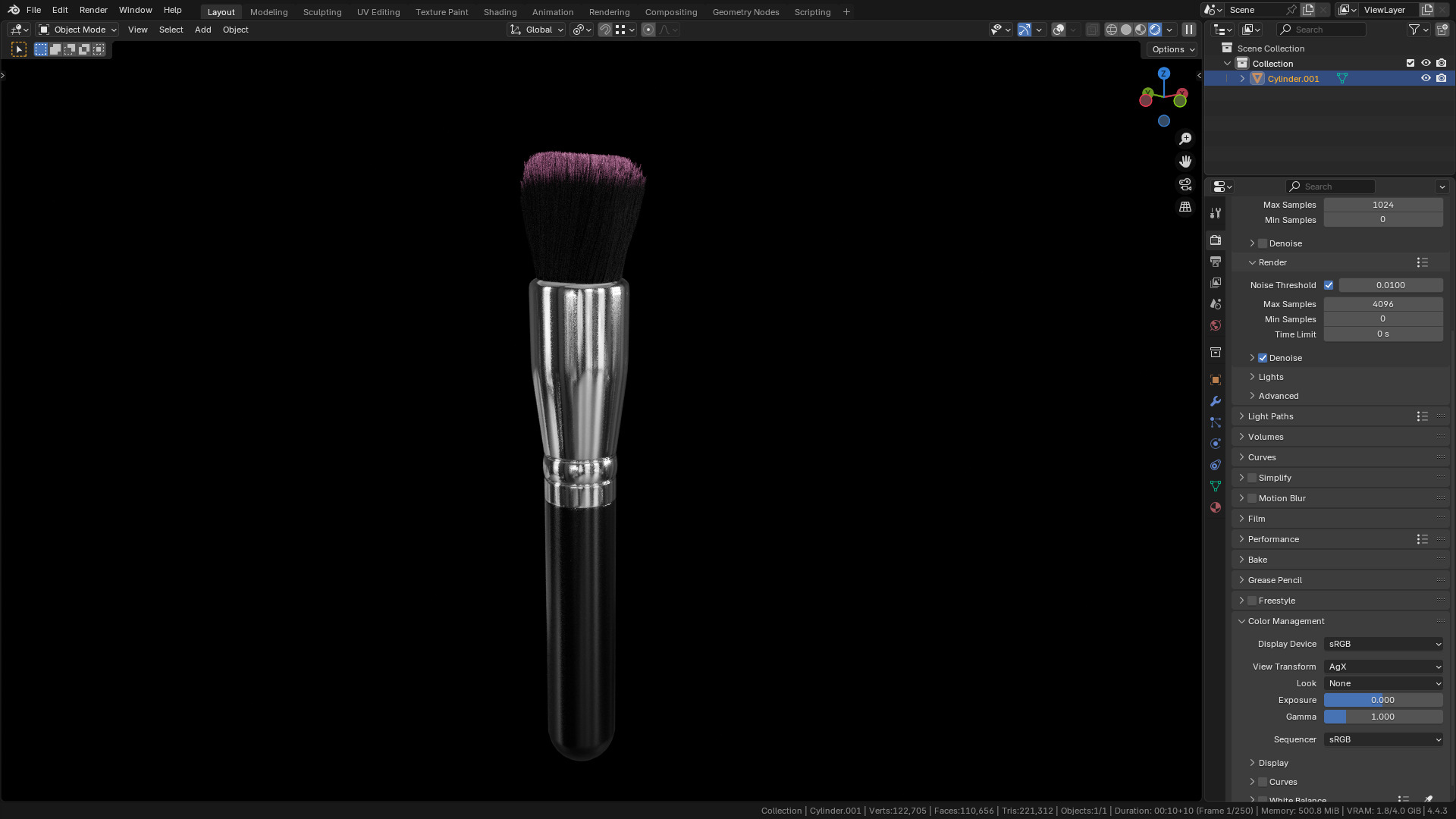Viewport: 1456px width, 819px height.
Task: Toggle X-ray viewport display
Action: (x=1092, y=30)
